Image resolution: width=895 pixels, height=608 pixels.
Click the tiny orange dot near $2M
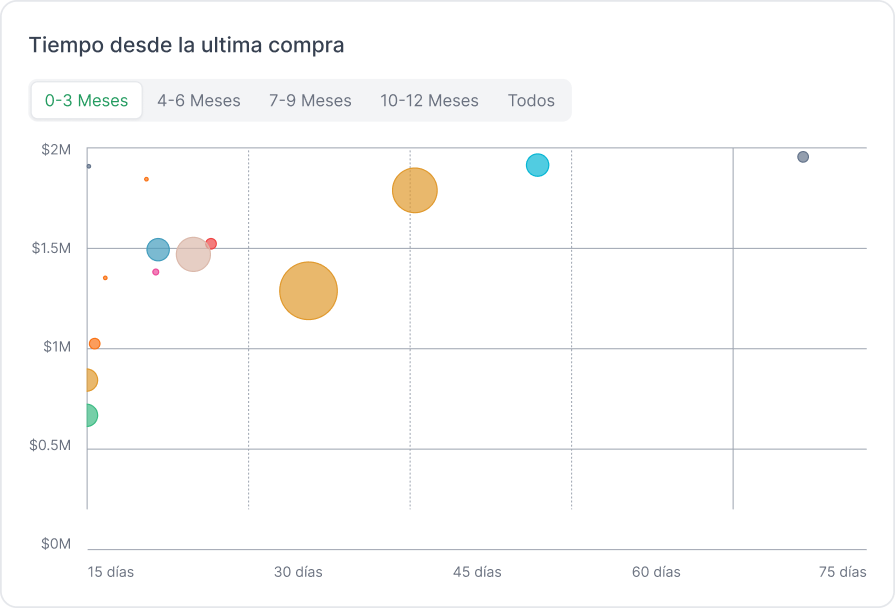[146, 179]
